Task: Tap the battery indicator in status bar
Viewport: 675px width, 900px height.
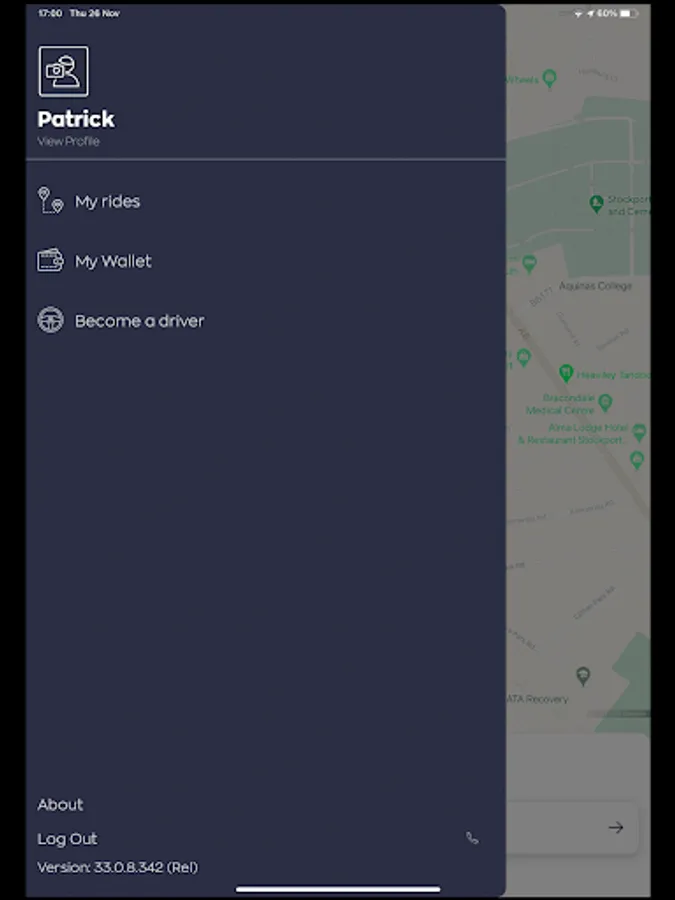Action: click(x=629, y=13)
